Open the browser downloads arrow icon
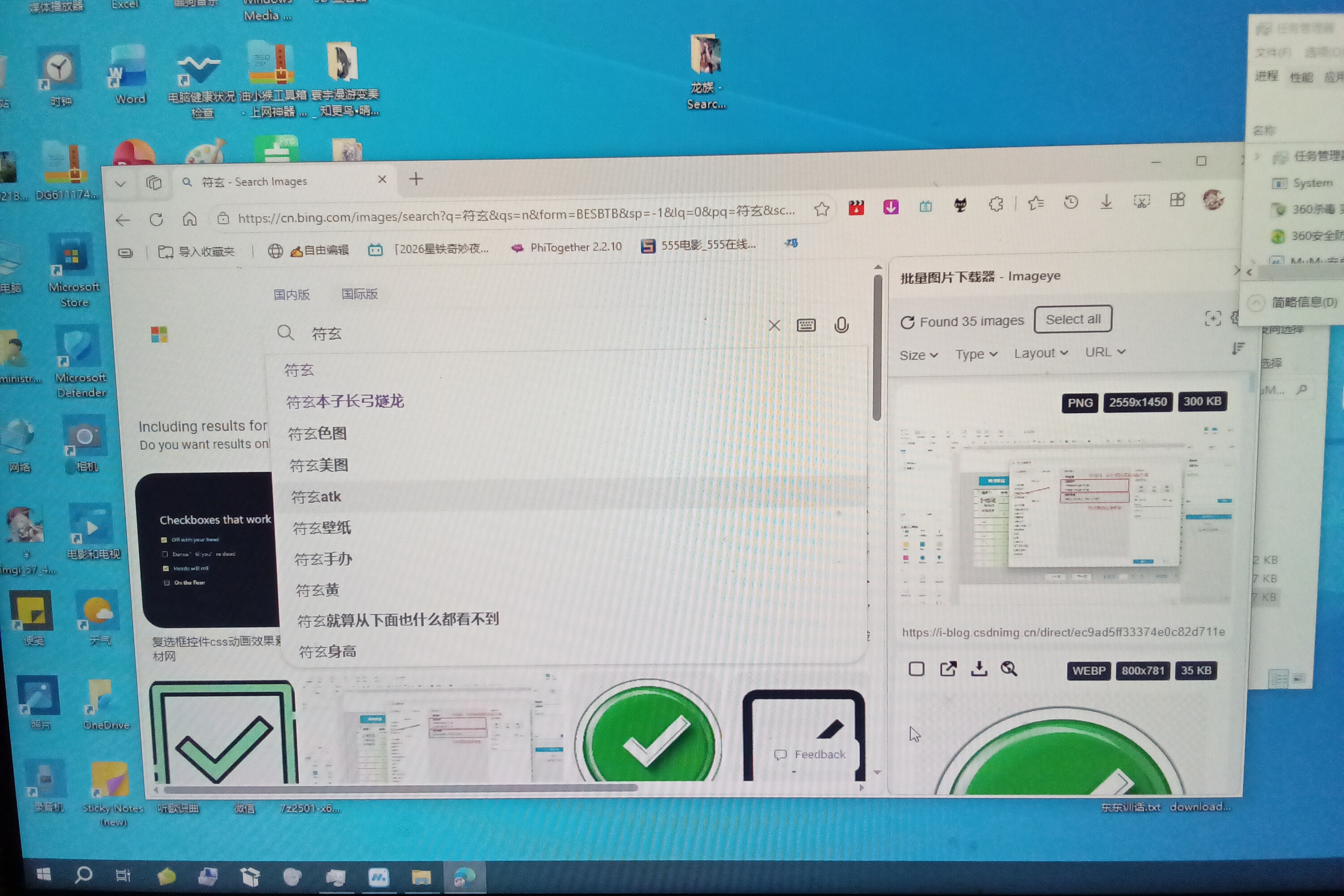Screen dimensions: 1344x896 tap(1106, 201)
